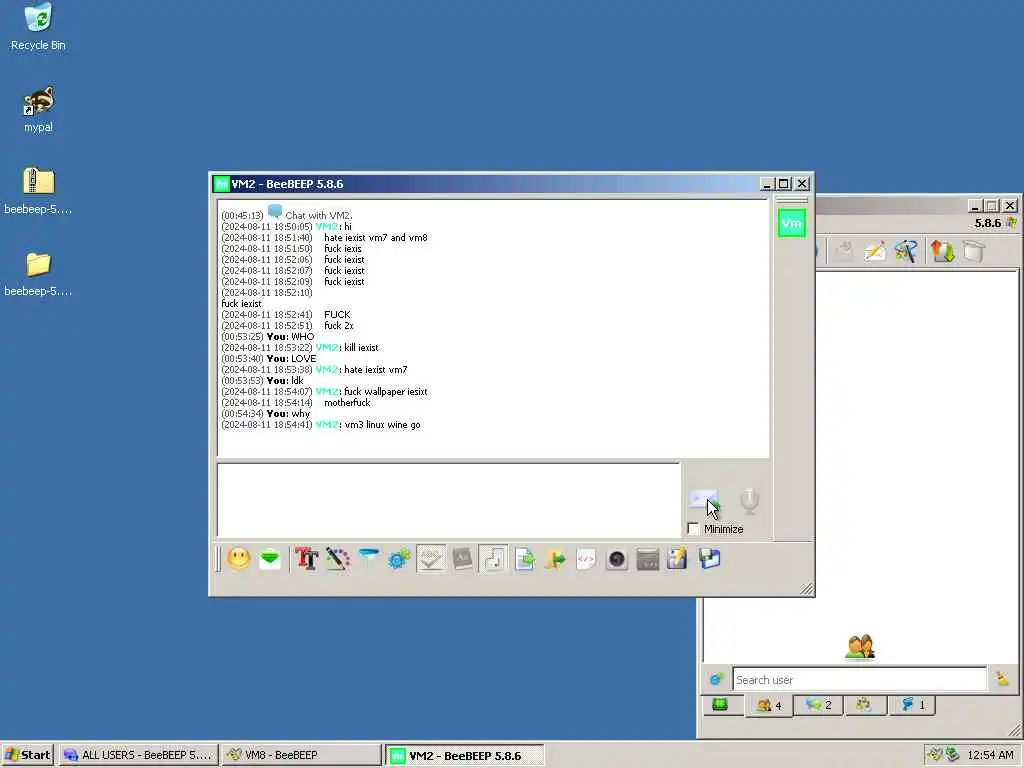
Task: Open chat settings blue gear icon
Action: tap(399, 559)
